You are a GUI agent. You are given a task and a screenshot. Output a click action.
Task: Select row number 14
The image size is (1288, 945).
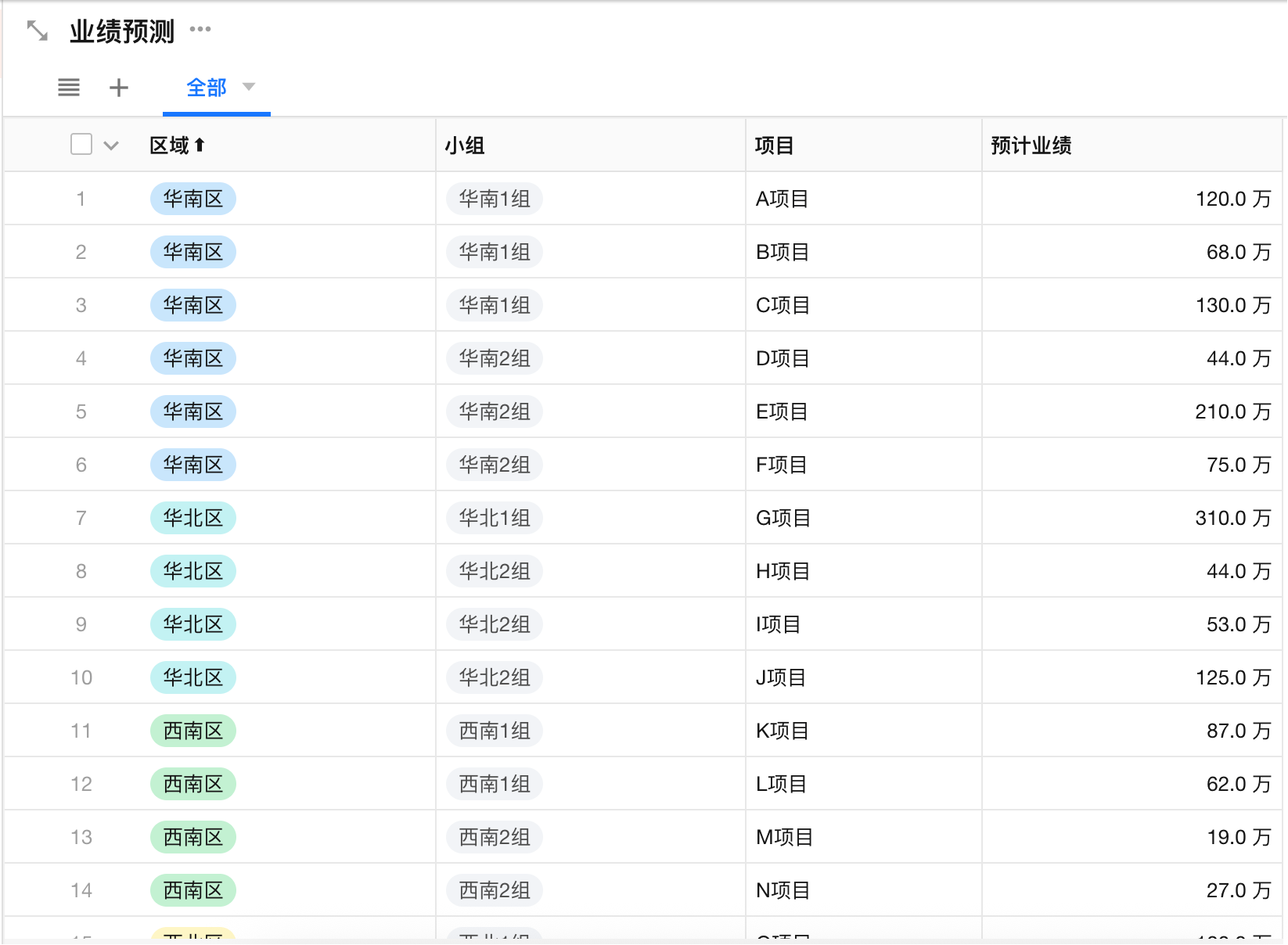point(81,890)
